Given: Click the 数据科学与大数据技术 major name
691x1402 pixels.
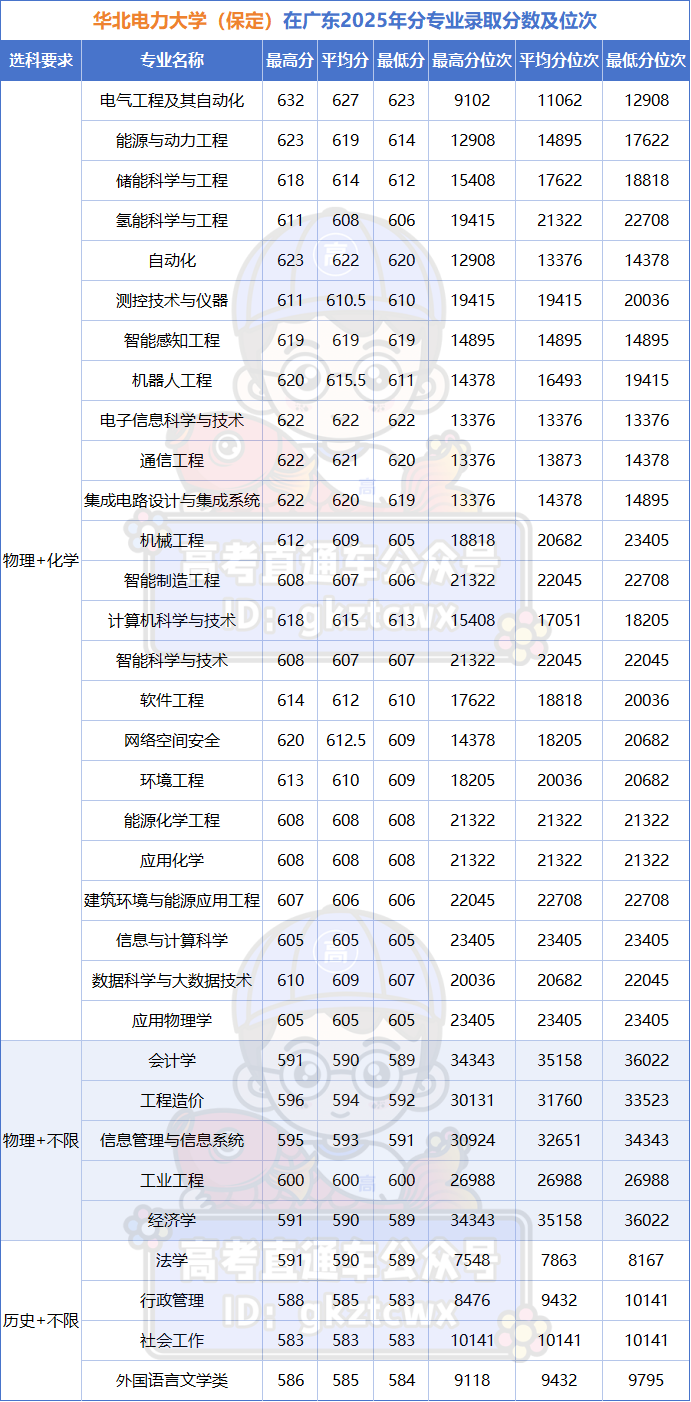Looking at the screenshot, I should click(x=172, y=980).
